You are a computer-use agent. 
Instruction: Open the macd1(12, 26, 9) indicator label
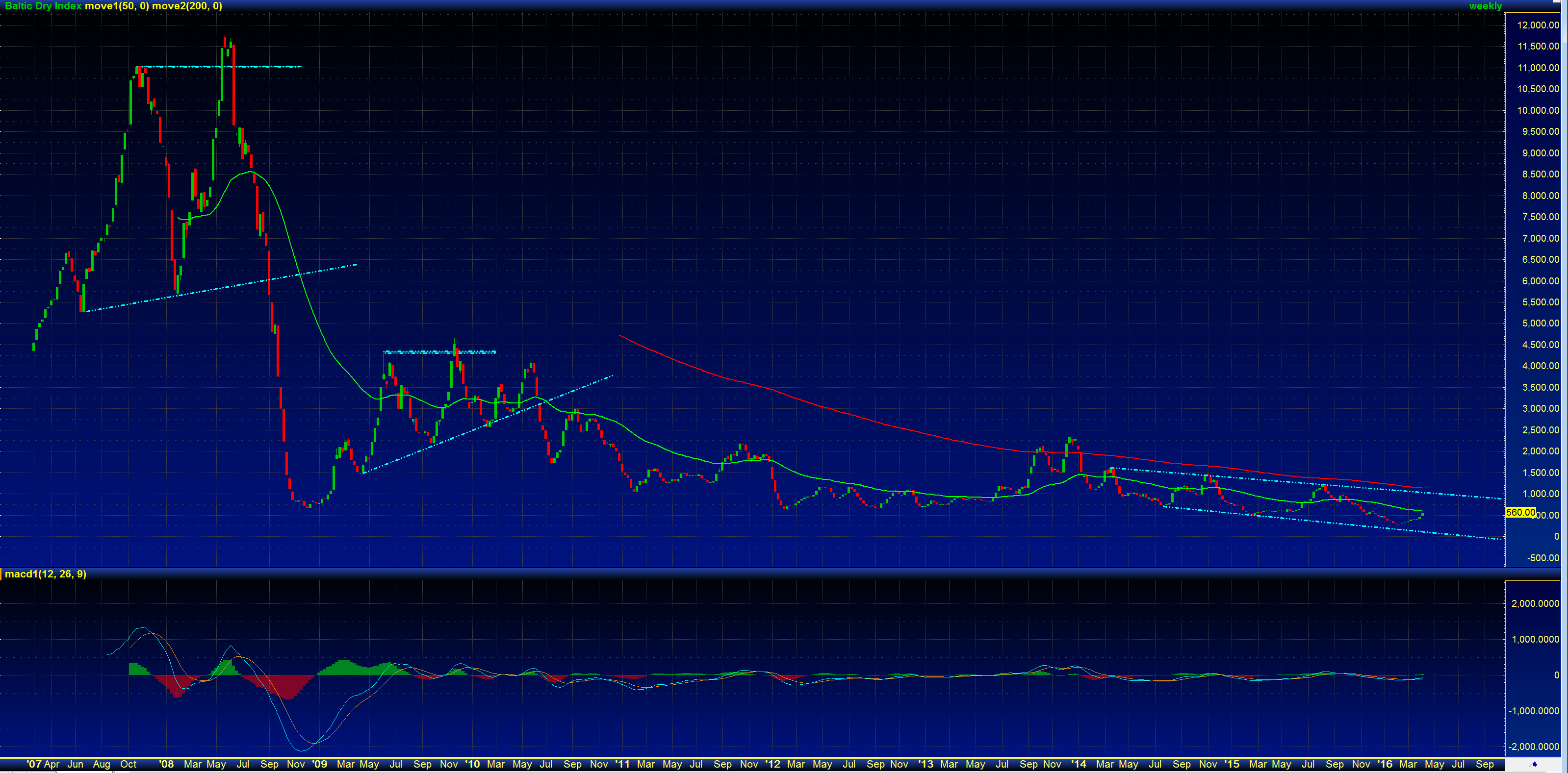click(46, 574)
